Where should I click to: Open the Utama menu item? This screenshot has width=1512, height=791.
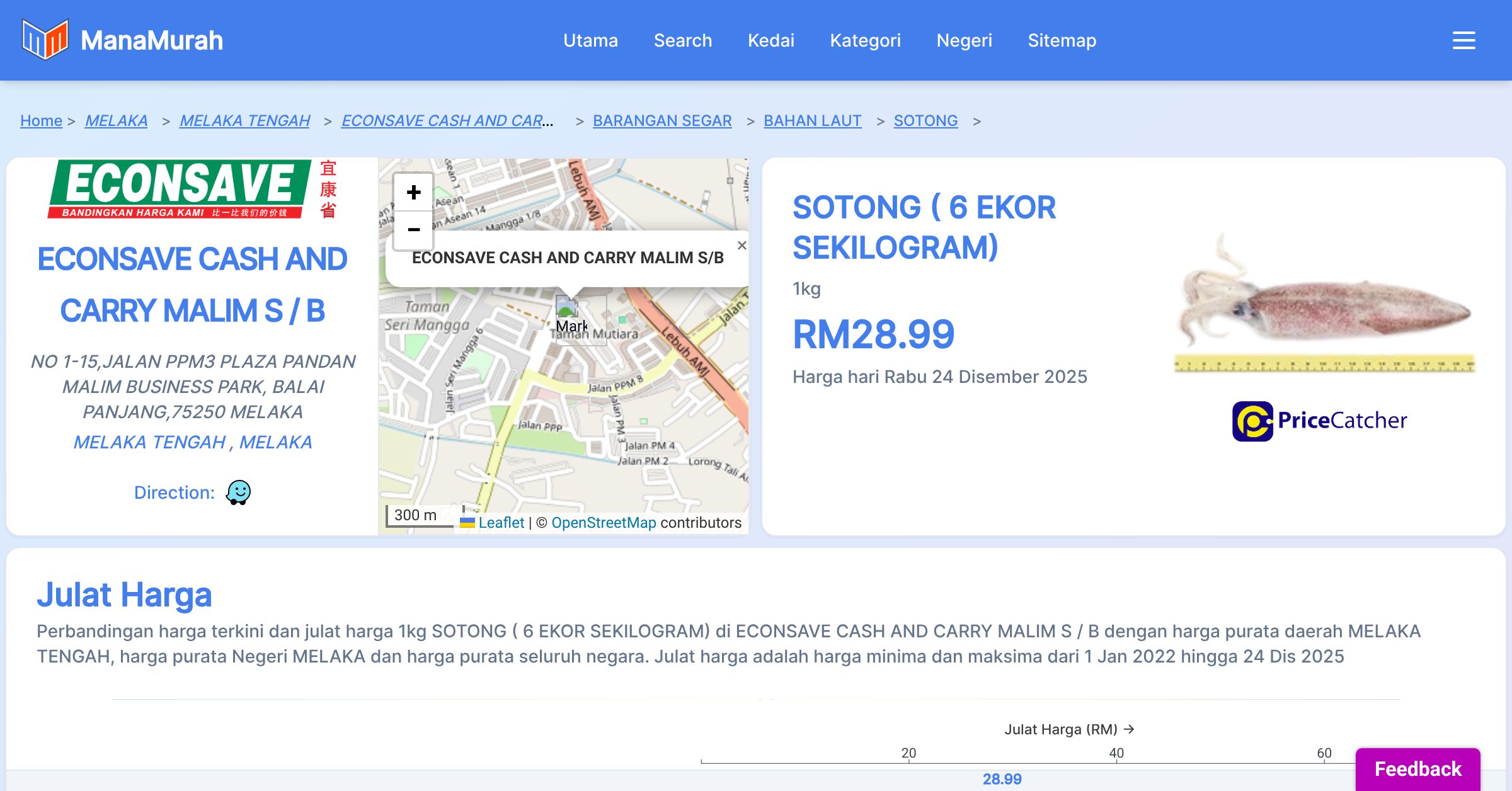[x=590, y=40]
